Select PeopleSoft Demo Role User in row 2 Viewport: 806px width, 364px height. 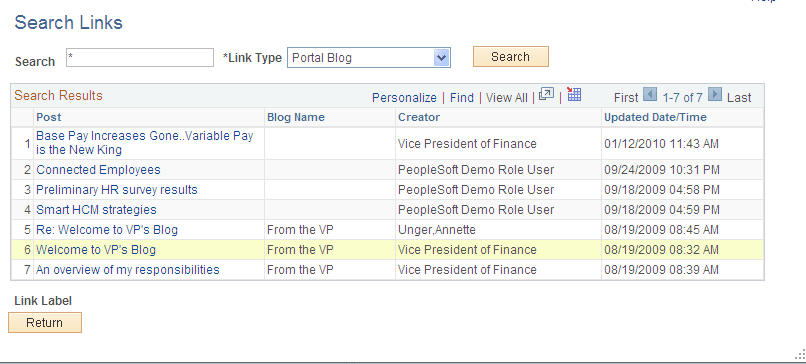pyautogui.click(x=476, y=170)
